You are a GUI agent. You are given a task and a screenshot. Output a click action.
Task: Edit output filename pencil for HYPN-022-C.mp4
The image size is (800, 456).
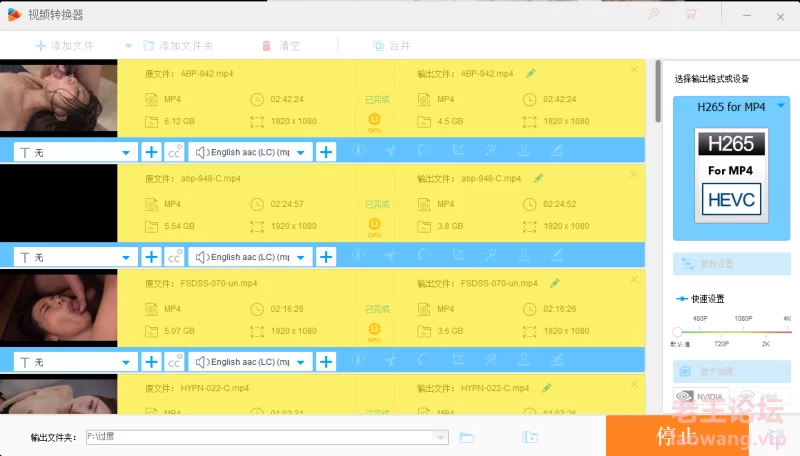coord(546,388)
